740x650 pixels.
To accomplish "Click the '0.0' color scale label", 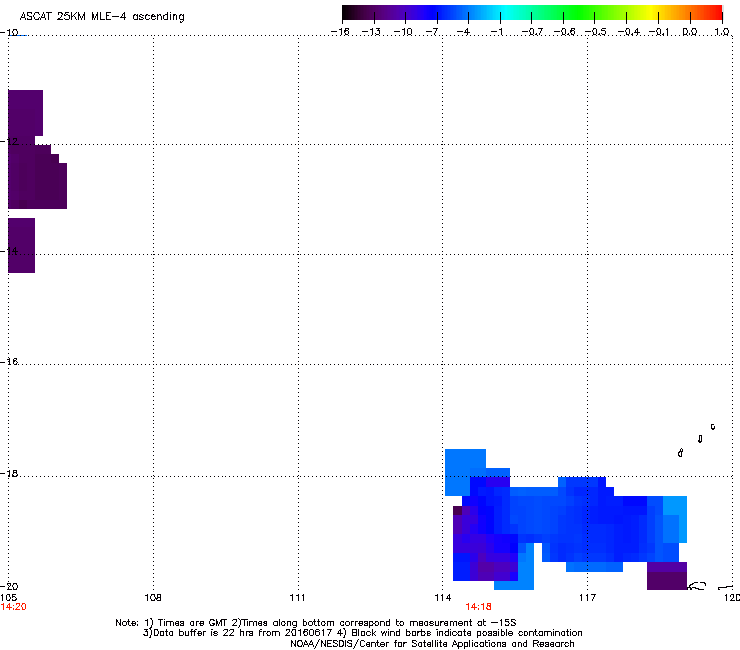I will (x=690, y=32).
